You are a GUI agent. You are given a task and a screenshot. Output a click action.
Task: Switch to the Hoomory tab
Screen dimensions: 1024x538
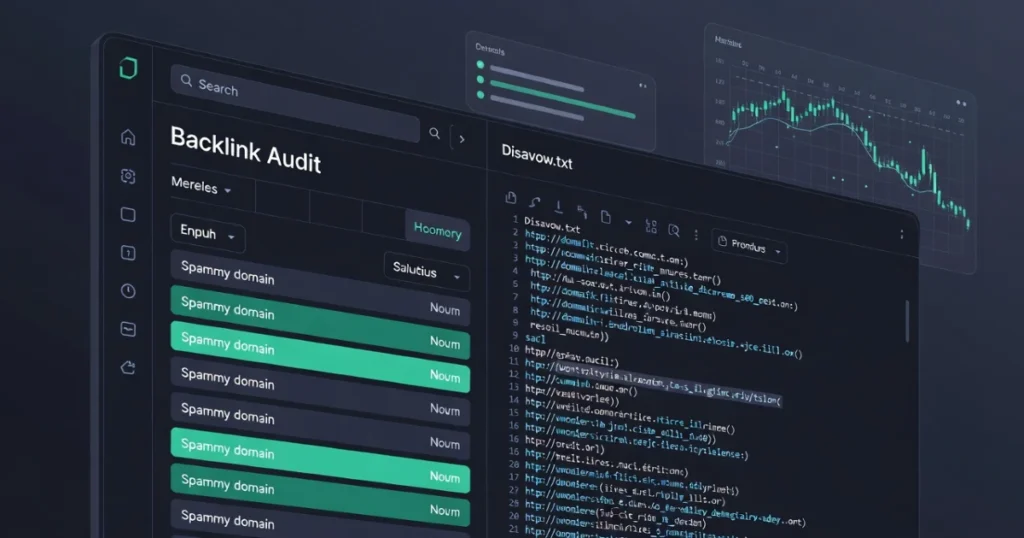click(437, 231)
